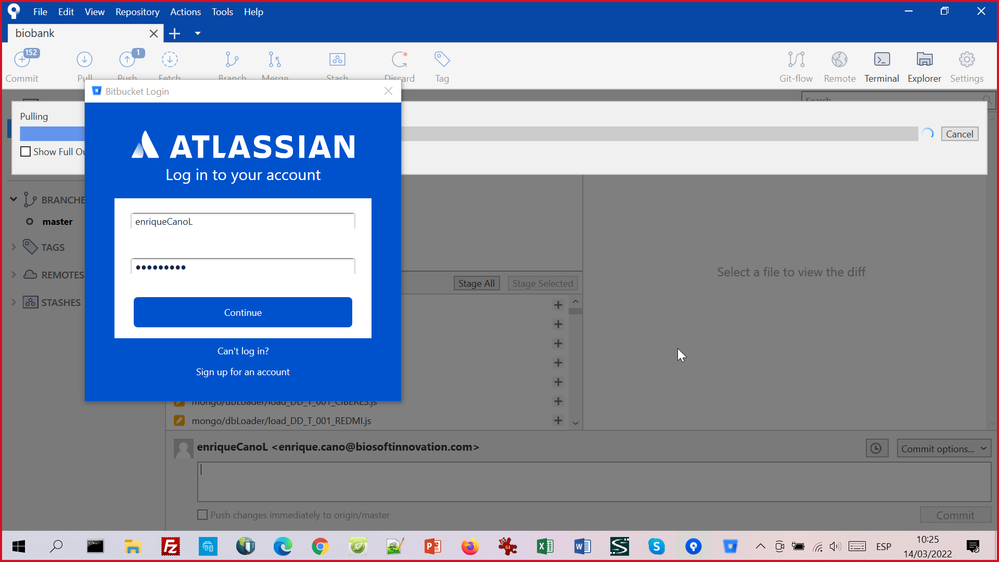Open FileZilla from the taskbar
Viewport: 999px width, 562px height.
(x=170, y=546)
